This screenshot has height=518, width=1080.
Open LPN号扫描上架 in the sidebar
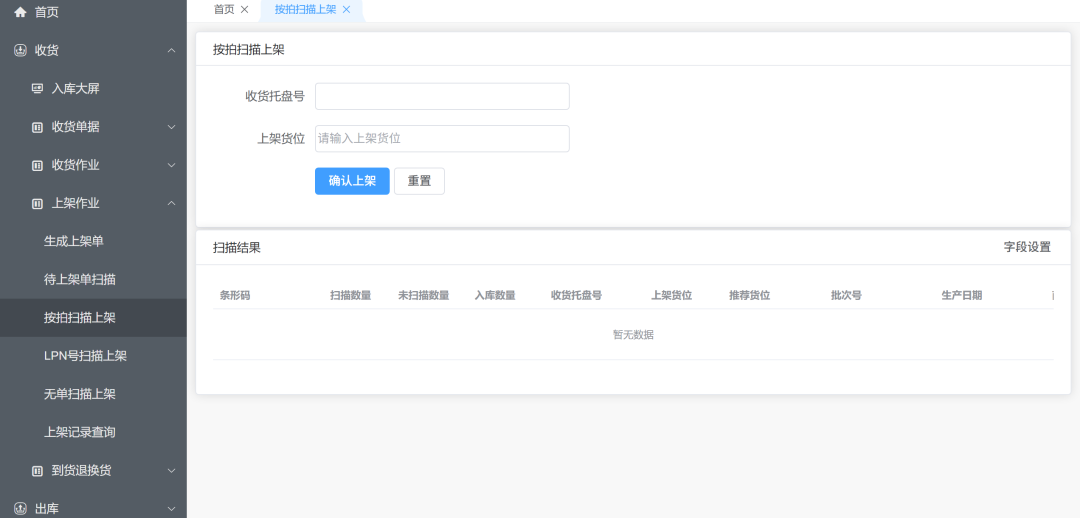[x=85, y=356]
